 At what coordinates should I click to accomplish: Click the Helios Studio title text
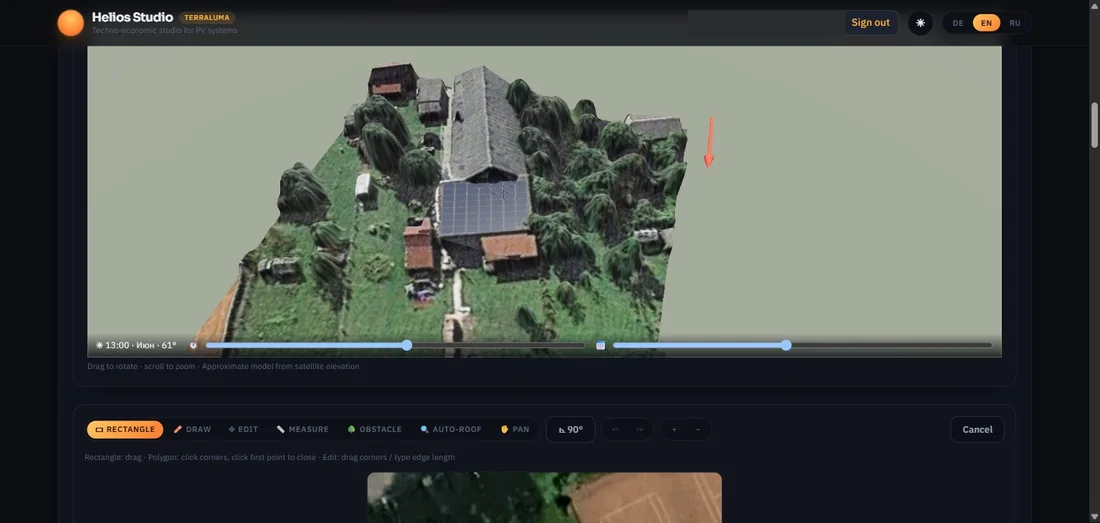(133, 17)
